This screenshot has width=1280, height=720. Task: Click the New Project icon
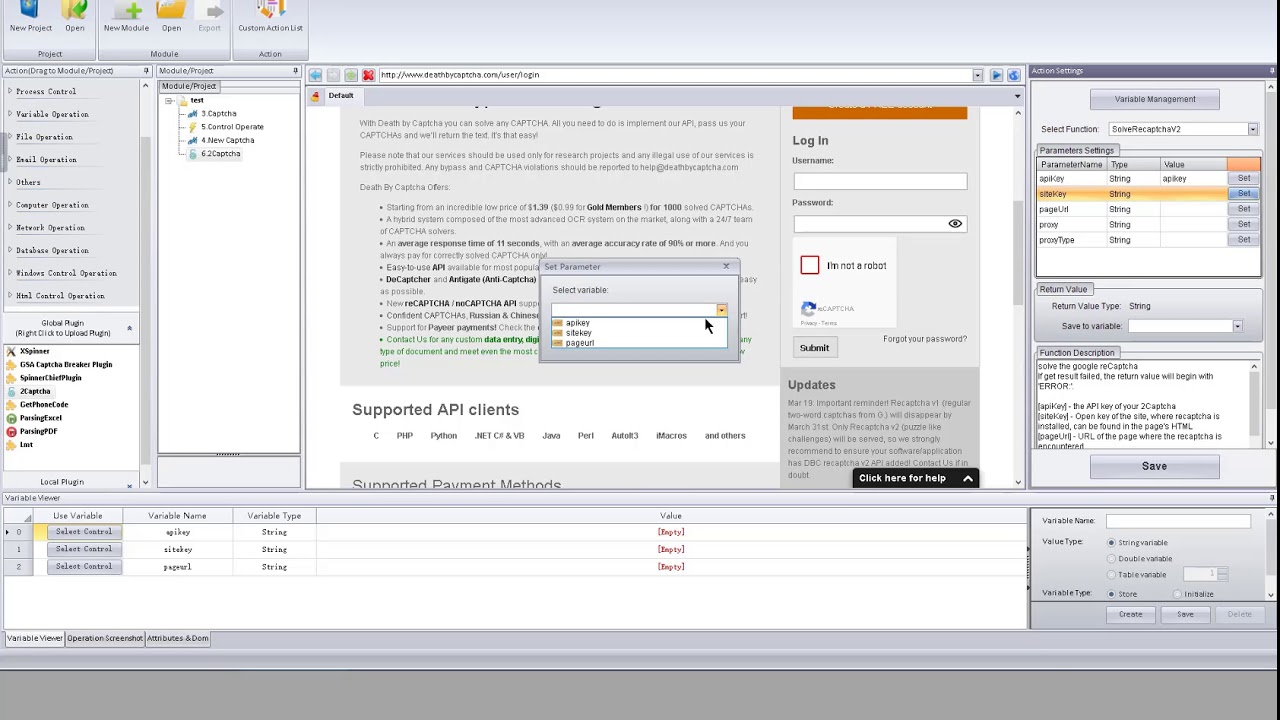click(30, 11)
